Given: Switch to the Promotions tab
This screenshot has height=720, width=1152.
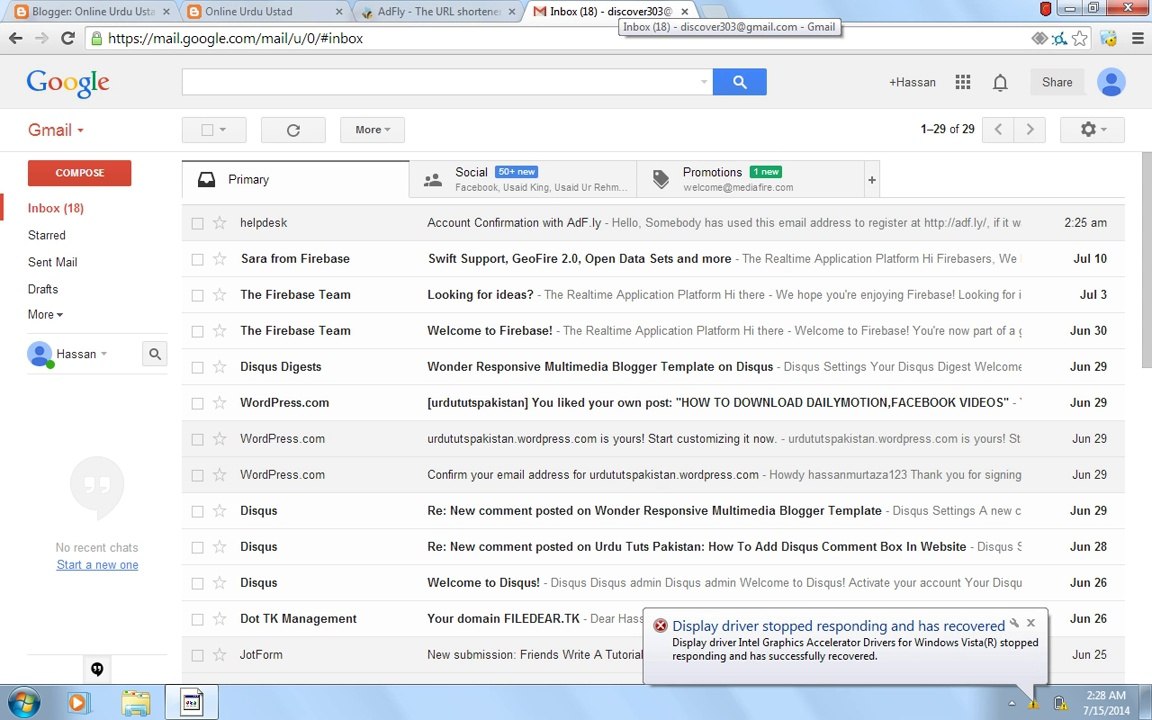Looking at the screenshot, I should click(x=751, y=180).
